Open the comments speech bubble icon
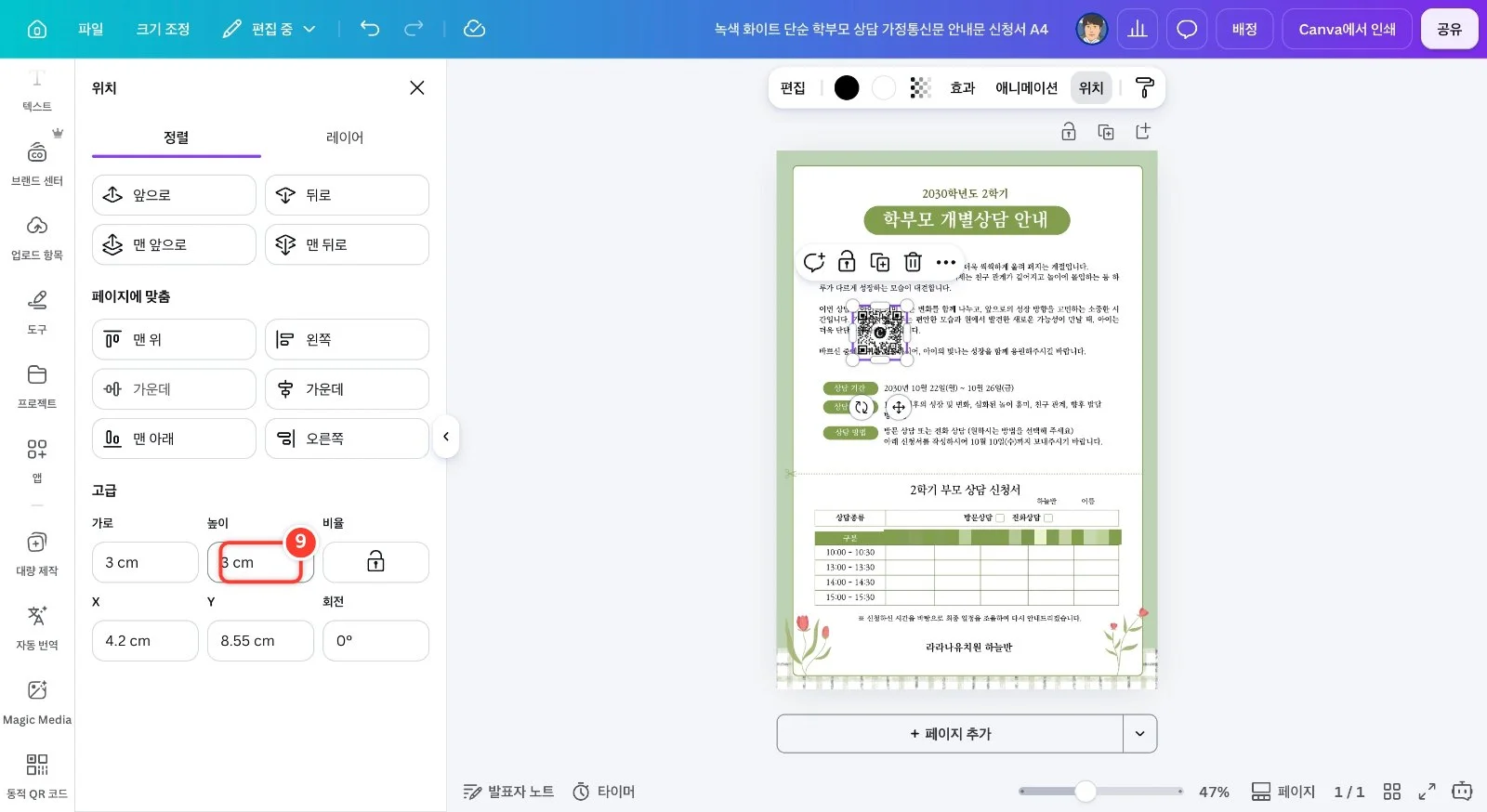The width and height of the screenshot is (1487, 812). (x=1187, y=30)
